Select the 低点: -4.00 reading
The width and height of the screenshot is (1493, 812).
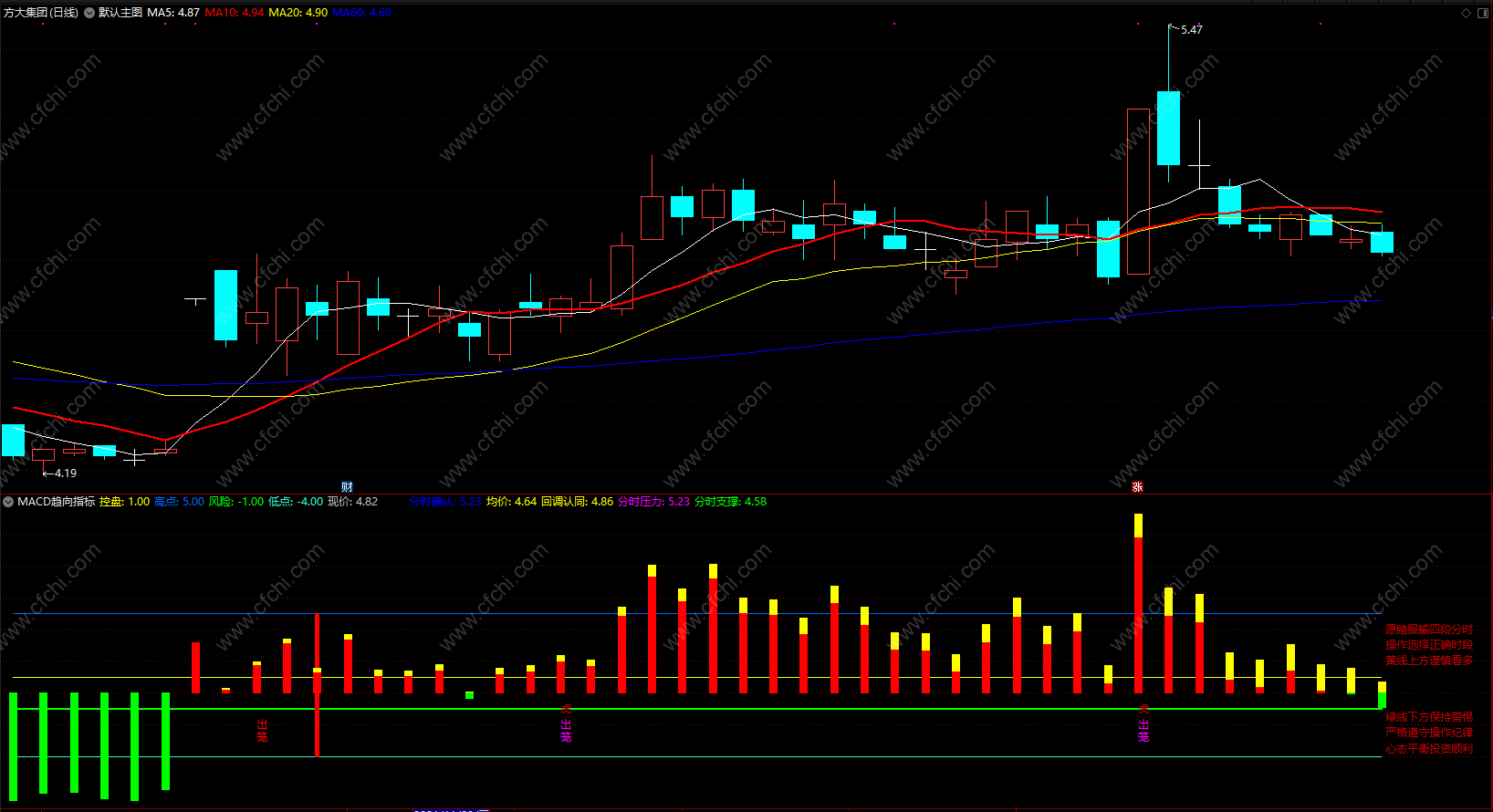[296, 502]
